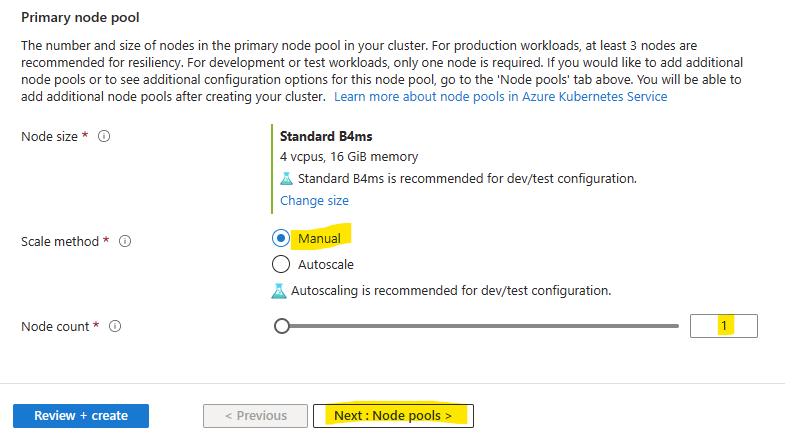The width and height of the screenshot is (785, 435).
Task: Click the Standard B4ms size title
Action: (x=326, y=137)
